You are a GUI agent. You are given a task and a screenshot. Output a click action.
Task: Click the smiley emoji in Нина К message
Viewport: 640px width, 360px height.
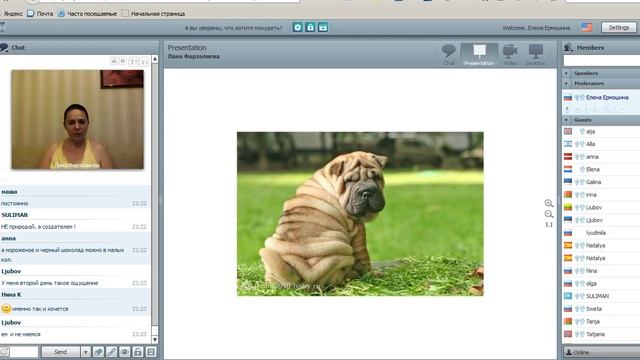6,309
